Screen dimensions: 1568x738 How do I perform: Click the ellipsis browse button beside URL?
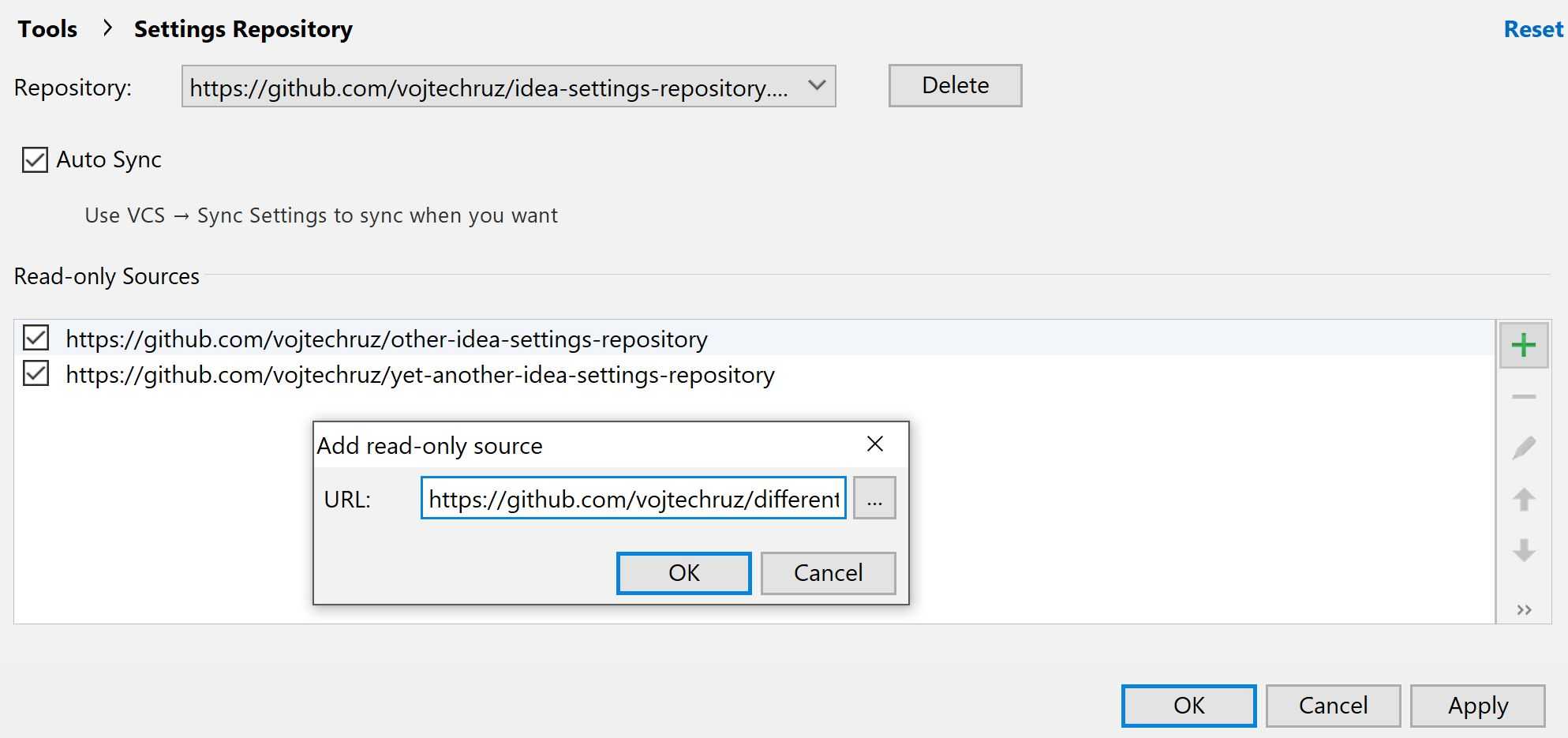(874, 499)
